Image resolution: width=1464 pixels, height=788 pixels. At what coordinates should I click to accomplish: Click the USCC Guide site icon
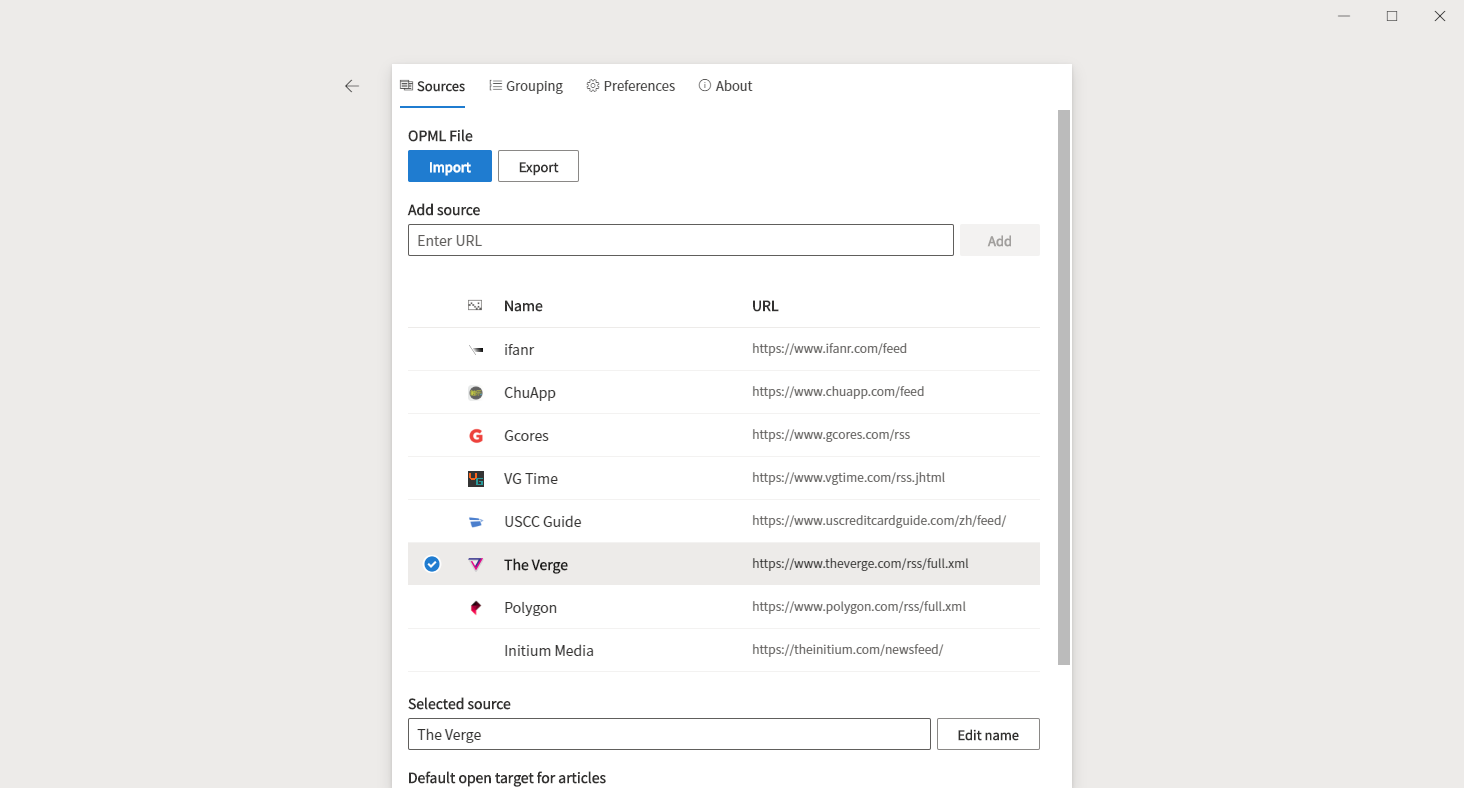click(x=475, y=520)
